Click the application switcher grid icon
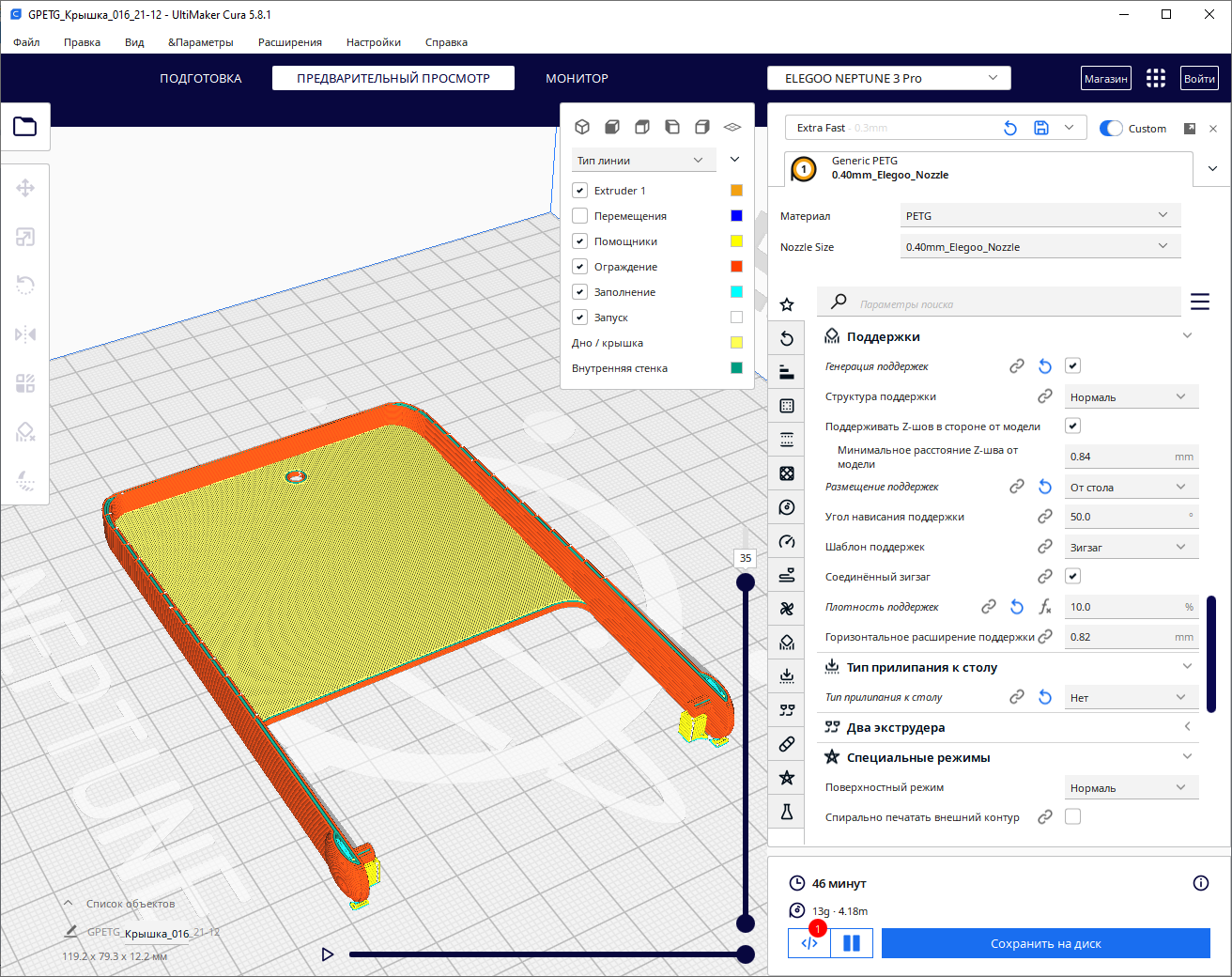This screenshot has width=1232, height=977. tap(1156, 78)
